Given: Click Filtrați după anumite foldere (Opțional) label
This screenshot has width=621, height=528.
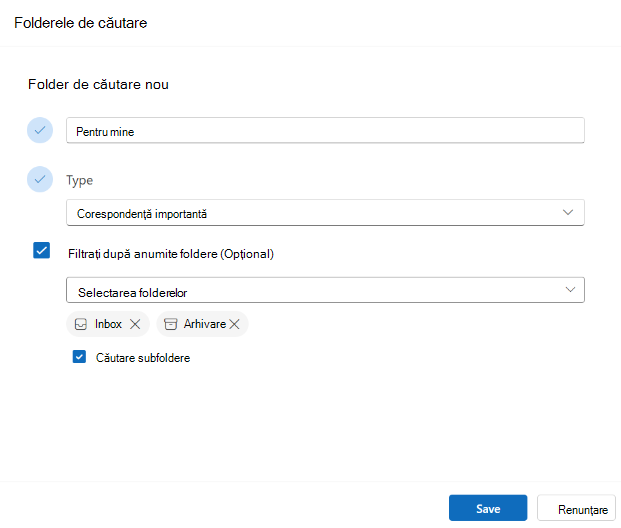Looking at the screenshot, I should [171, 254].
